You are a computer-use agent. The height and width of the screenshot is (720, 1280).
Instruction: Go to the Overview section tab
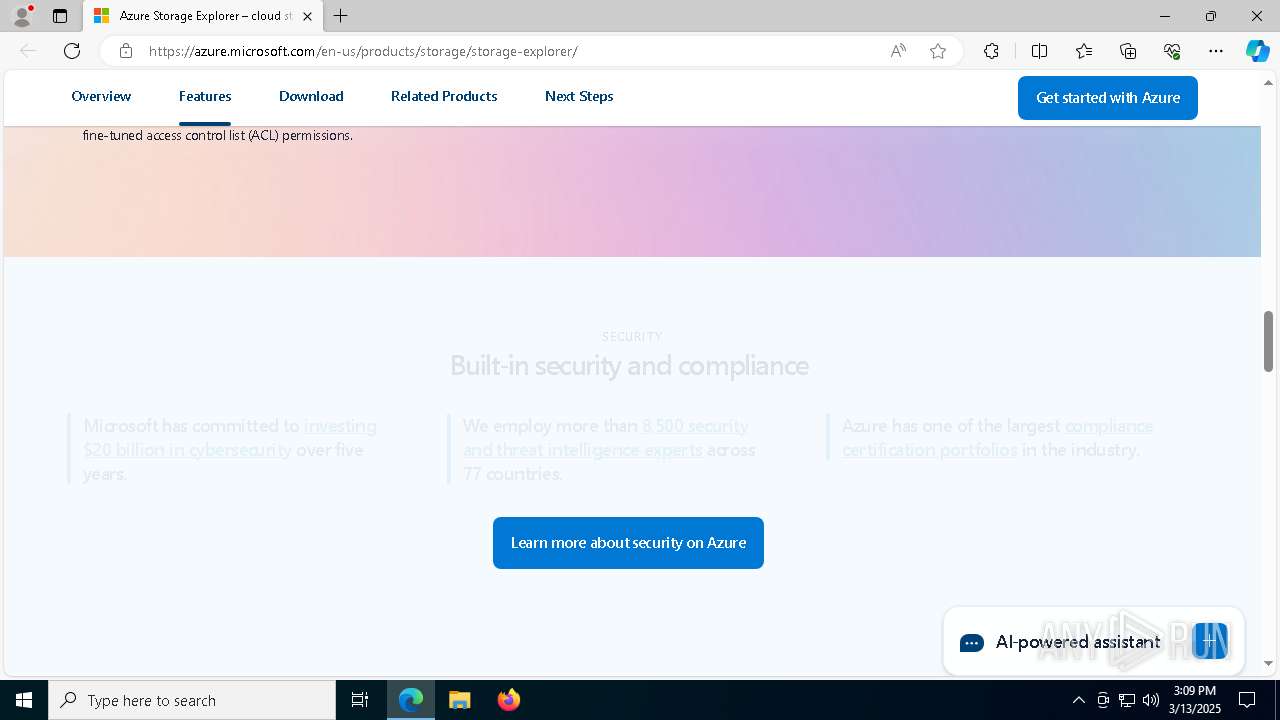pos(101,96)
